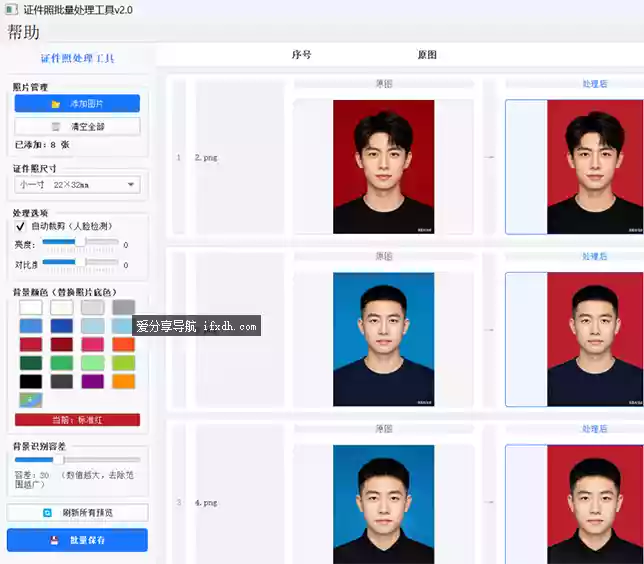This screenshot has width=644, height=564.
Task: Select the original red-background photo for 2.png
Action: coord(384,167)
